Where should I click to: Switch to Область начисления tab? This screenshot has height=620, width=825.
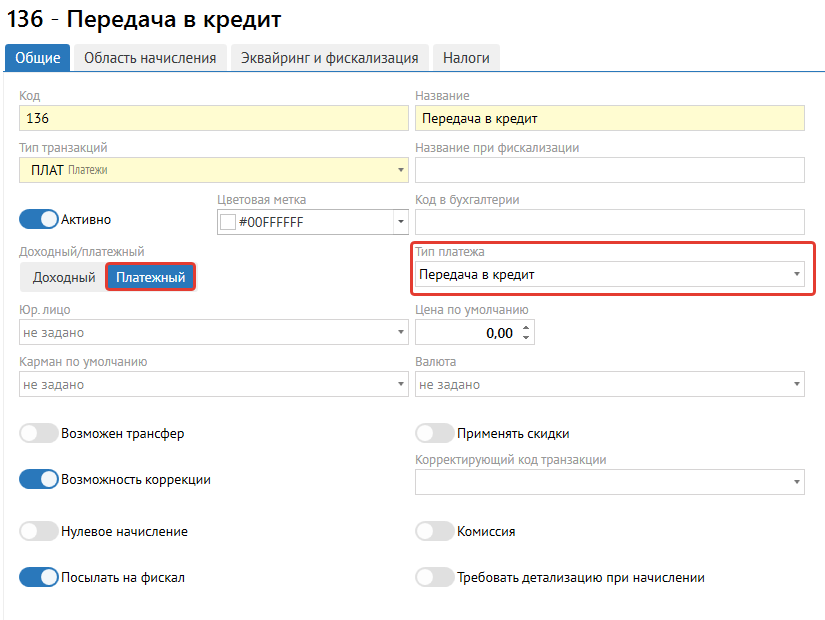coord(150,58)
